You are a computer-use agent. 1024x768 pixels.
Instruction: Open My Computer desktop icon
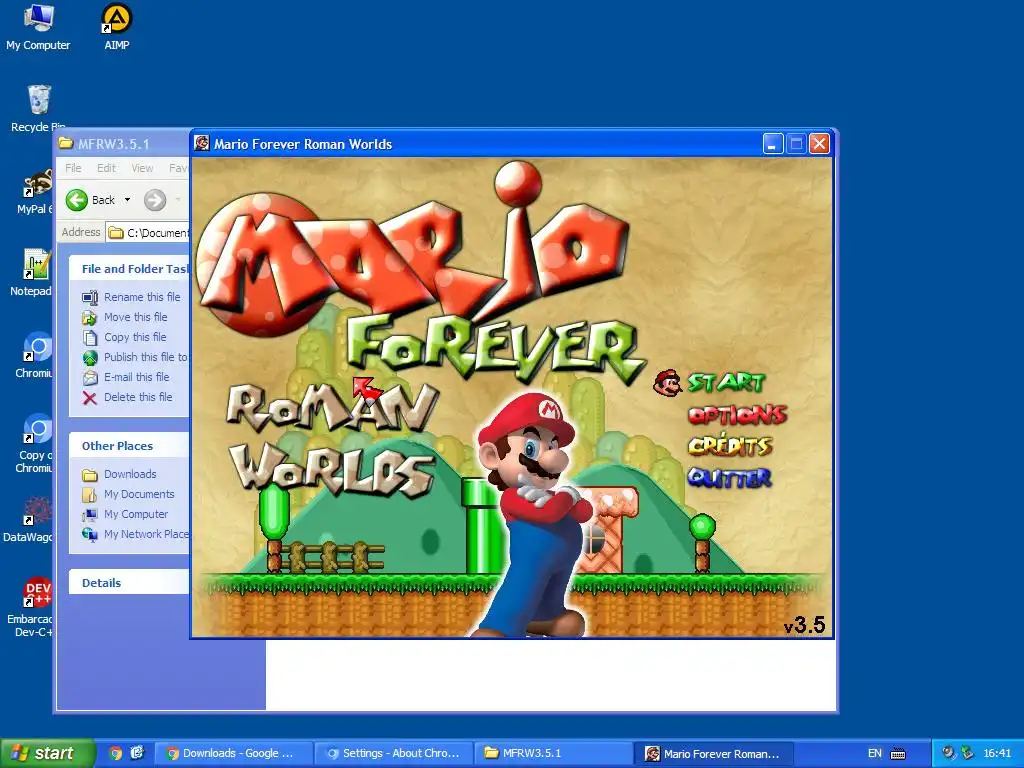pyautogui.click(x=38, y=27)
